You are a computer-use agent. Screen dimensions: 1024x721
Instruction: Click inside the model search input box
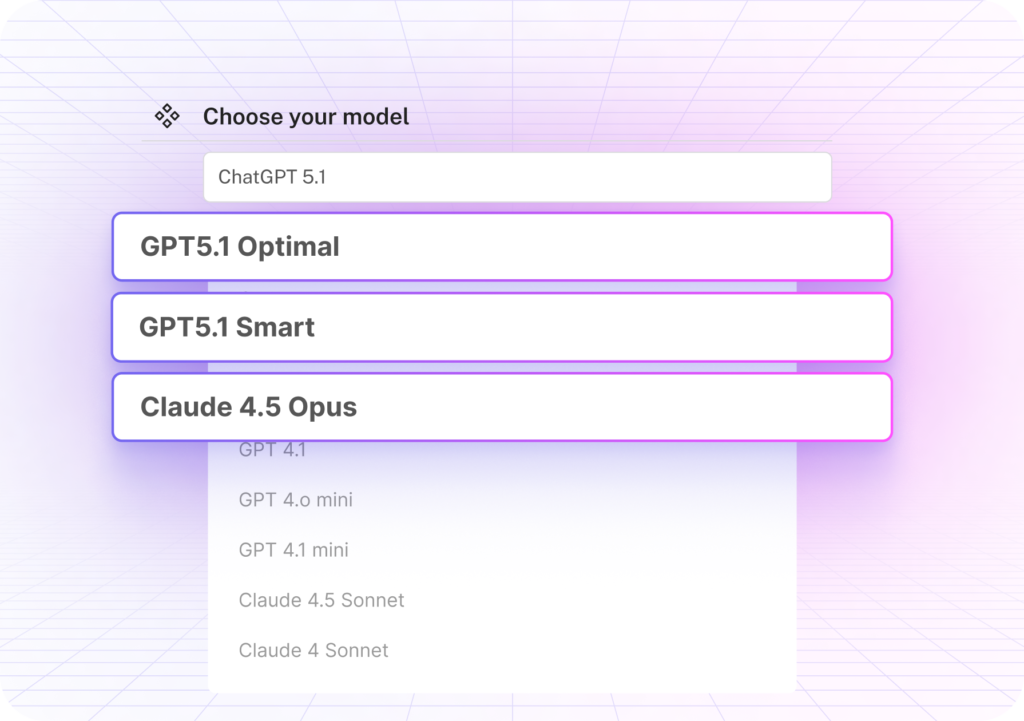[x=516, y=177]
